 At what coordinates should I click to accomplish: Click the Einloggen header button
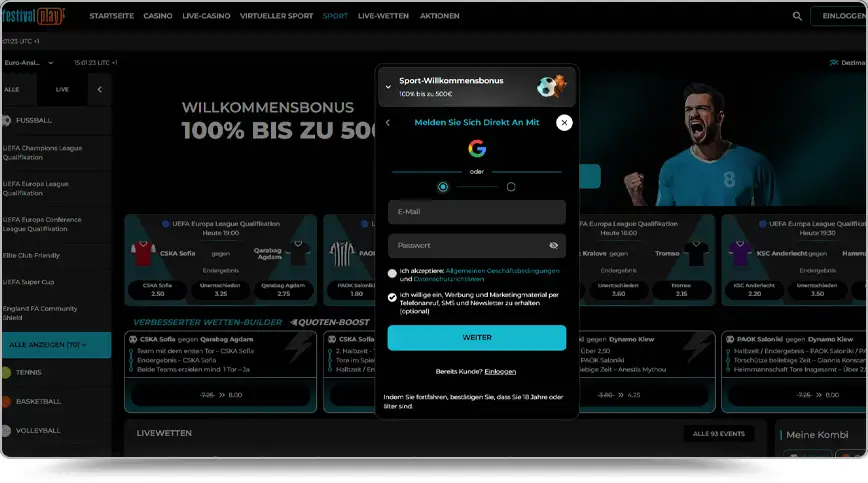[840, 16]
